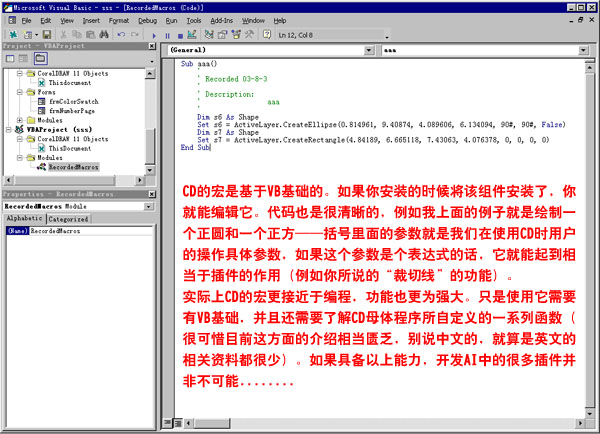Click the Break pause icon
The height and width of the screenshot is (434, 600).
point(167,36)
